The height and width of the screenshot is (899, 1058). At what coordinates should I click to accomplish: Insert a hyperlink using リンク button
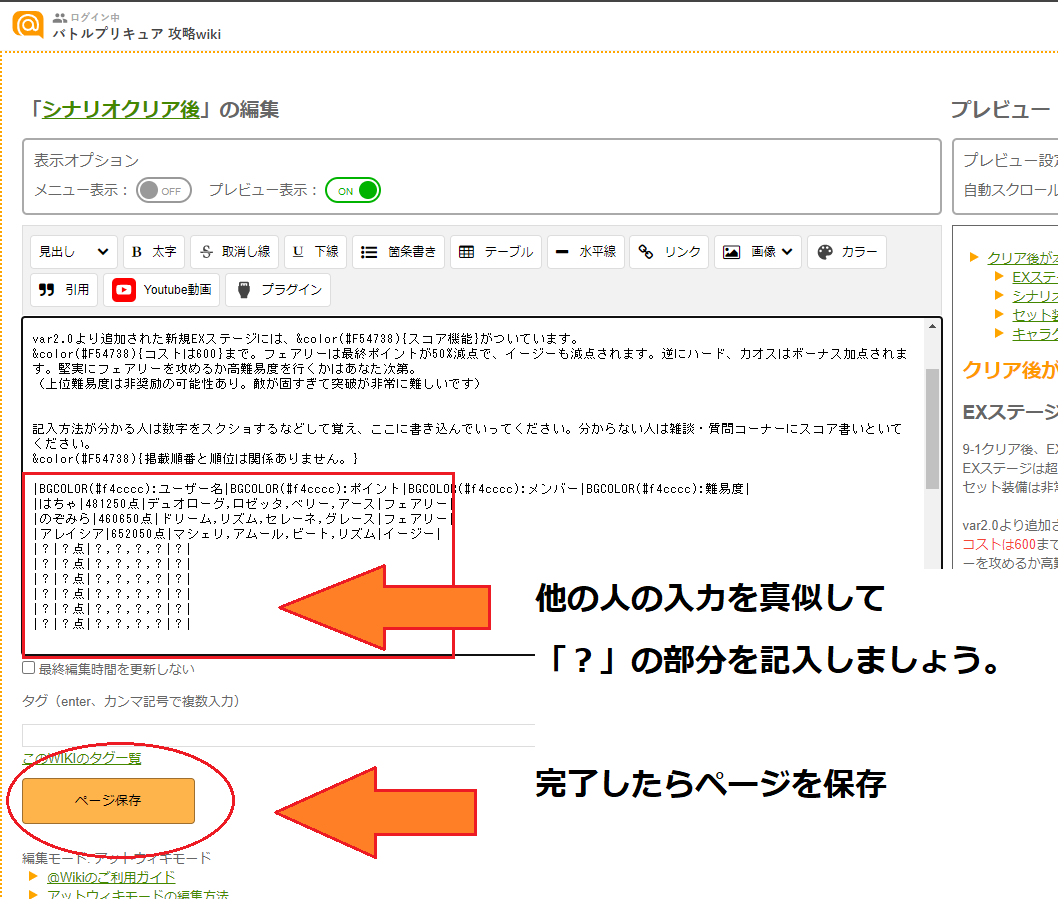tap(670, 252)
